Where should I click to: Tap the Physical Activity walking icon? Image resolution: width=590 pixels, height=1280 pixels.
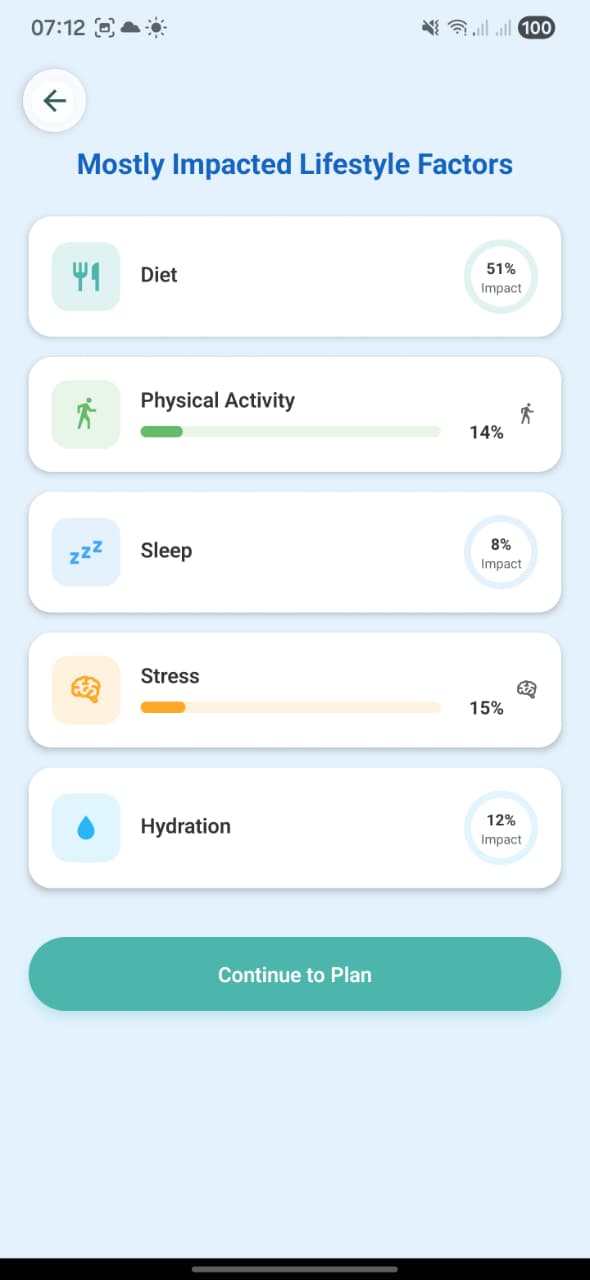[85, 413]
